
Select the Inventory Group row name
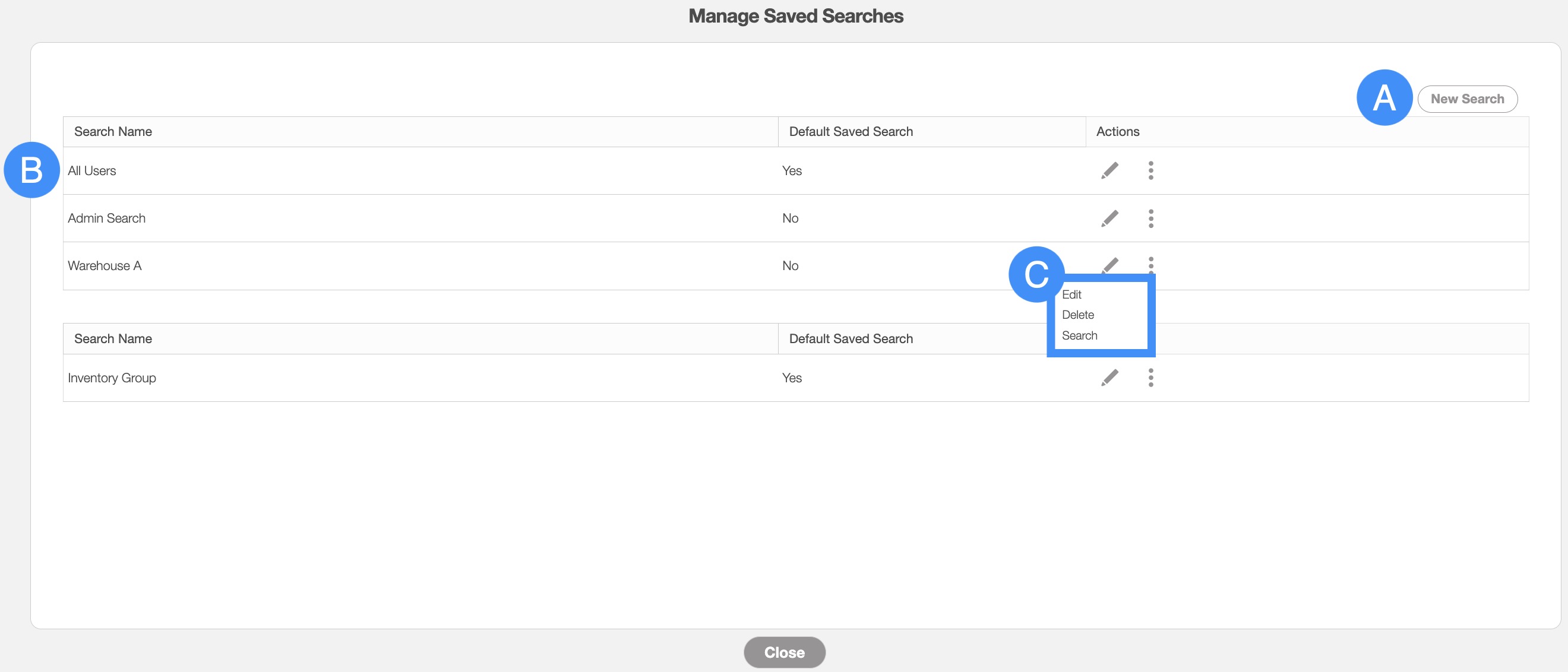tap(112, 378)
